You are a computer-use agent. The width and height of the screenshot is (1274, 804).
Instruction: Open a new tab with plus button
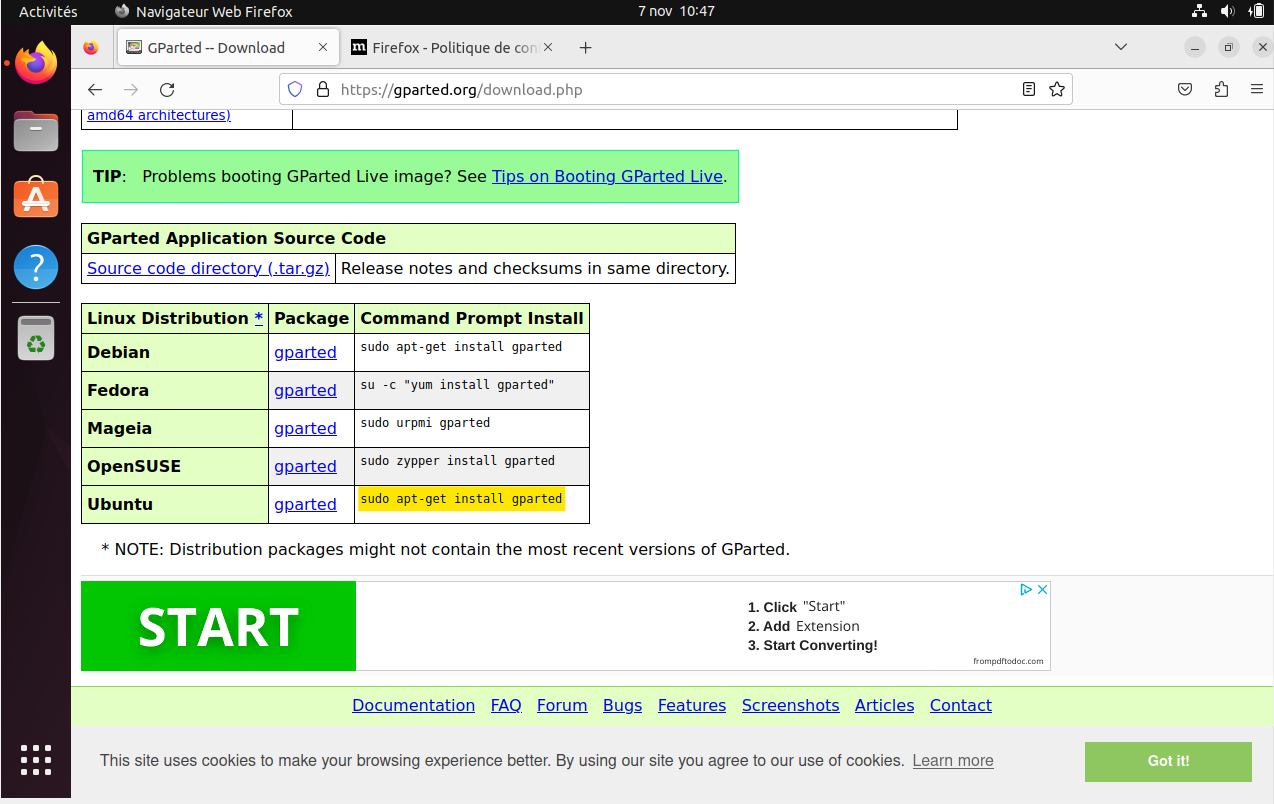(586, 47)
